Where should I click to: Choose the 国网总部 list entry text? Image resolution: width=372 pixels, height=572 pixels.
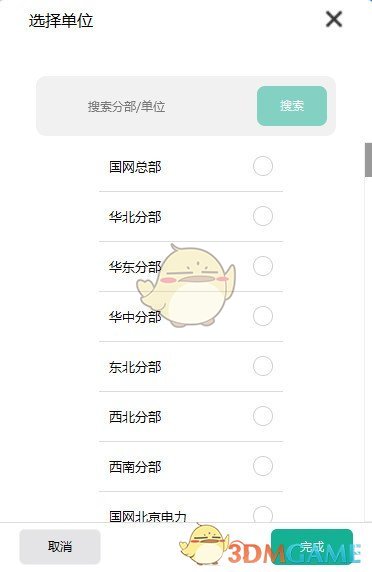click(x=135, y=167)
